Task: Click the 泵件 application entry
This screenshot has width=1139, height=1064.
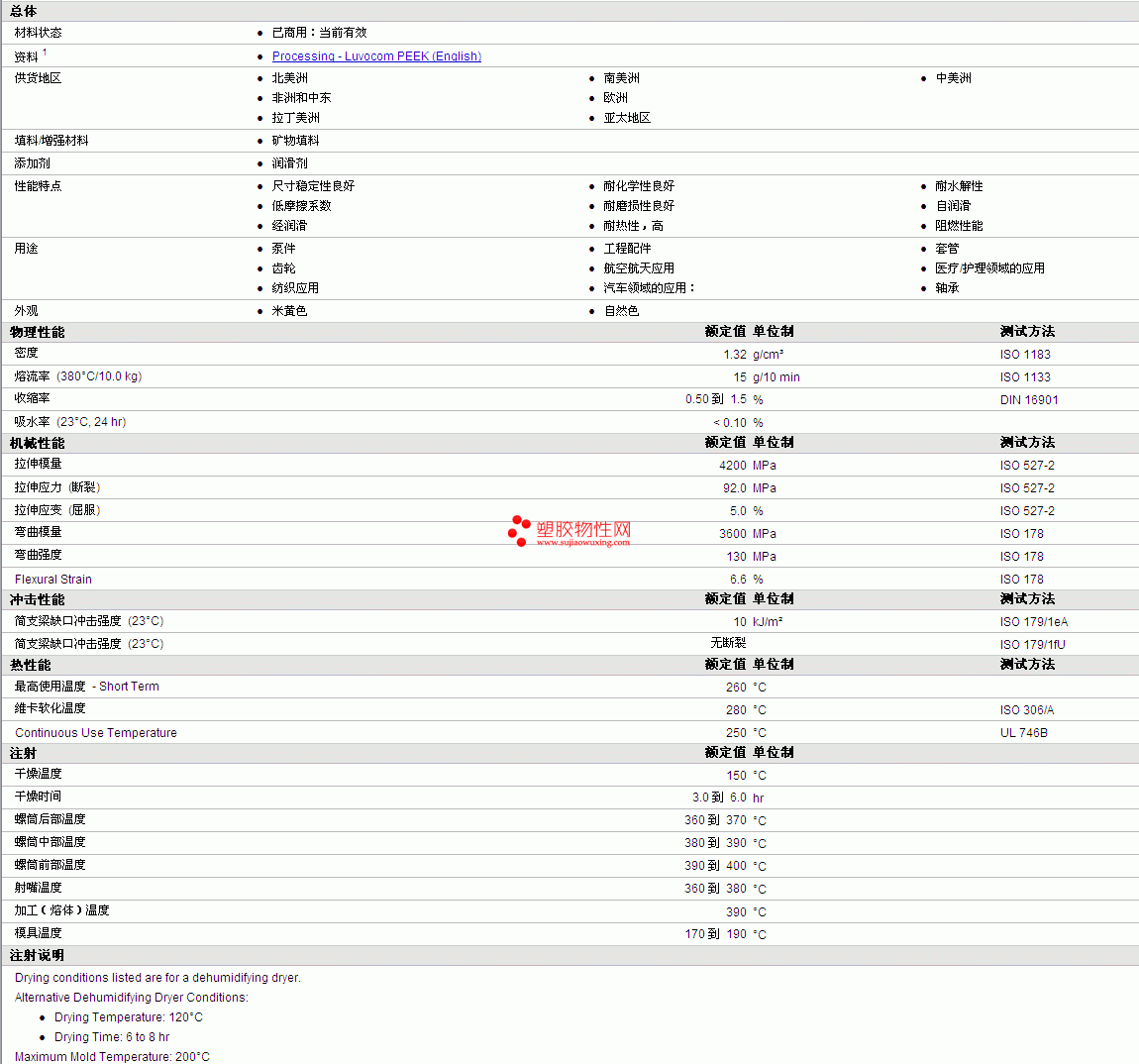Action: 283,249
